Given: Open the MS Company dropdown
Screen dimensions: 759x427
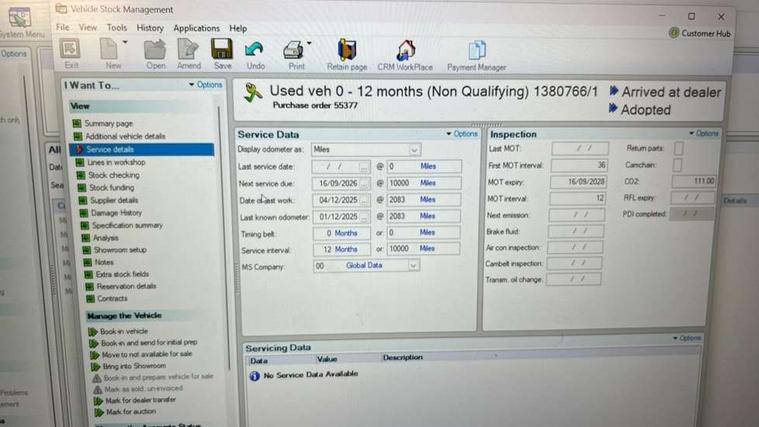Looking at the screenshot, I should pos(412,266).
